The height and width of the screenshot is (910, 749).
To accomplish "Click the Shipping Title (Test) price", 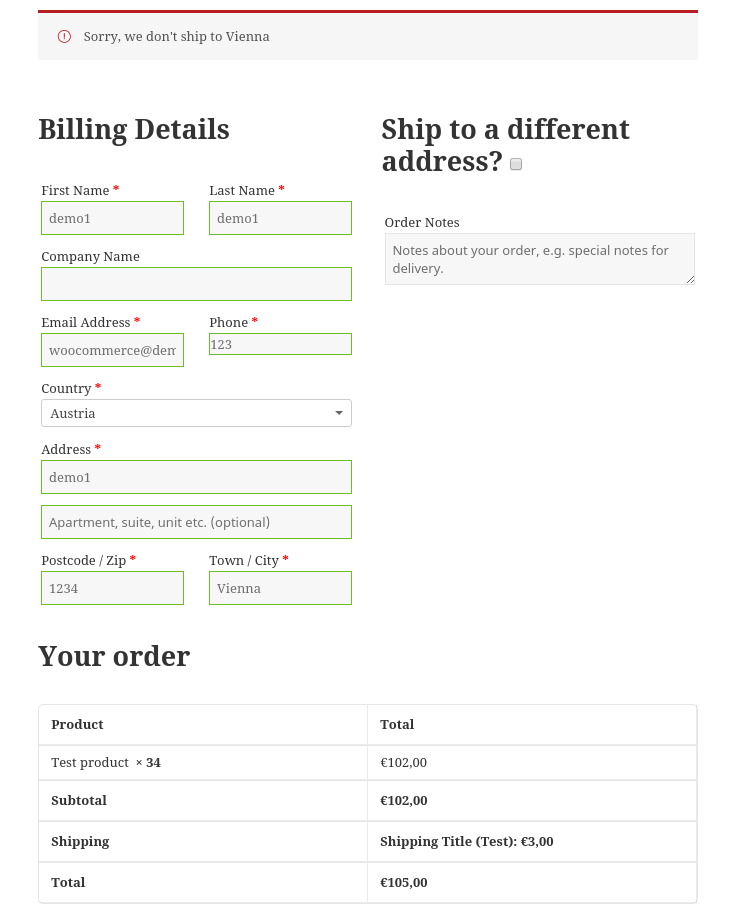I will 466,842.
